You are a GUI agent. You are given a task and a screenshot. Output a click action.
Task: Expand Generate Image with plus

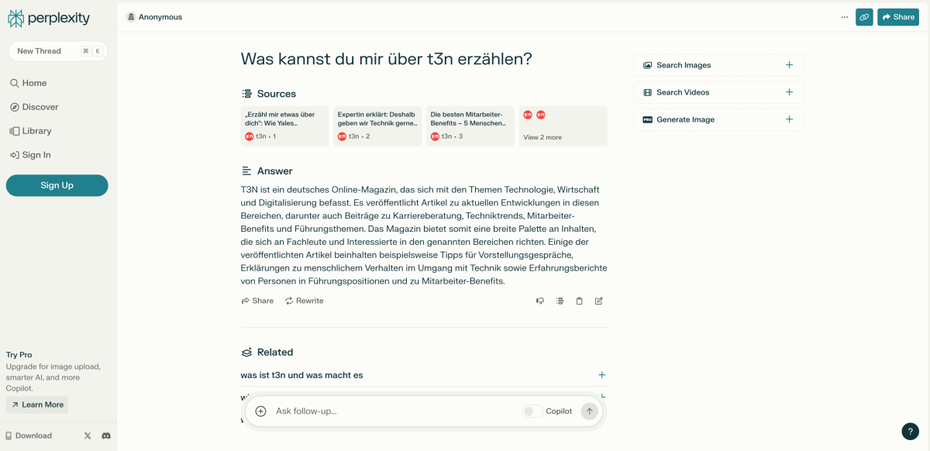(x=789, y=119)
